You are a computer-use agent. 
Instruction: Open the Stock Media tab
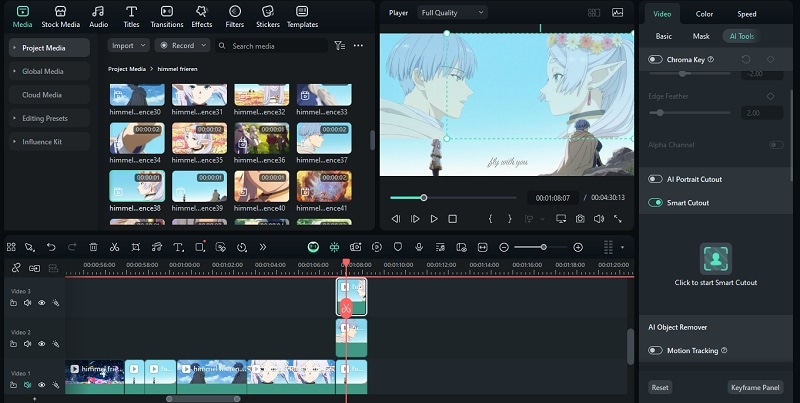pos(60,17)
